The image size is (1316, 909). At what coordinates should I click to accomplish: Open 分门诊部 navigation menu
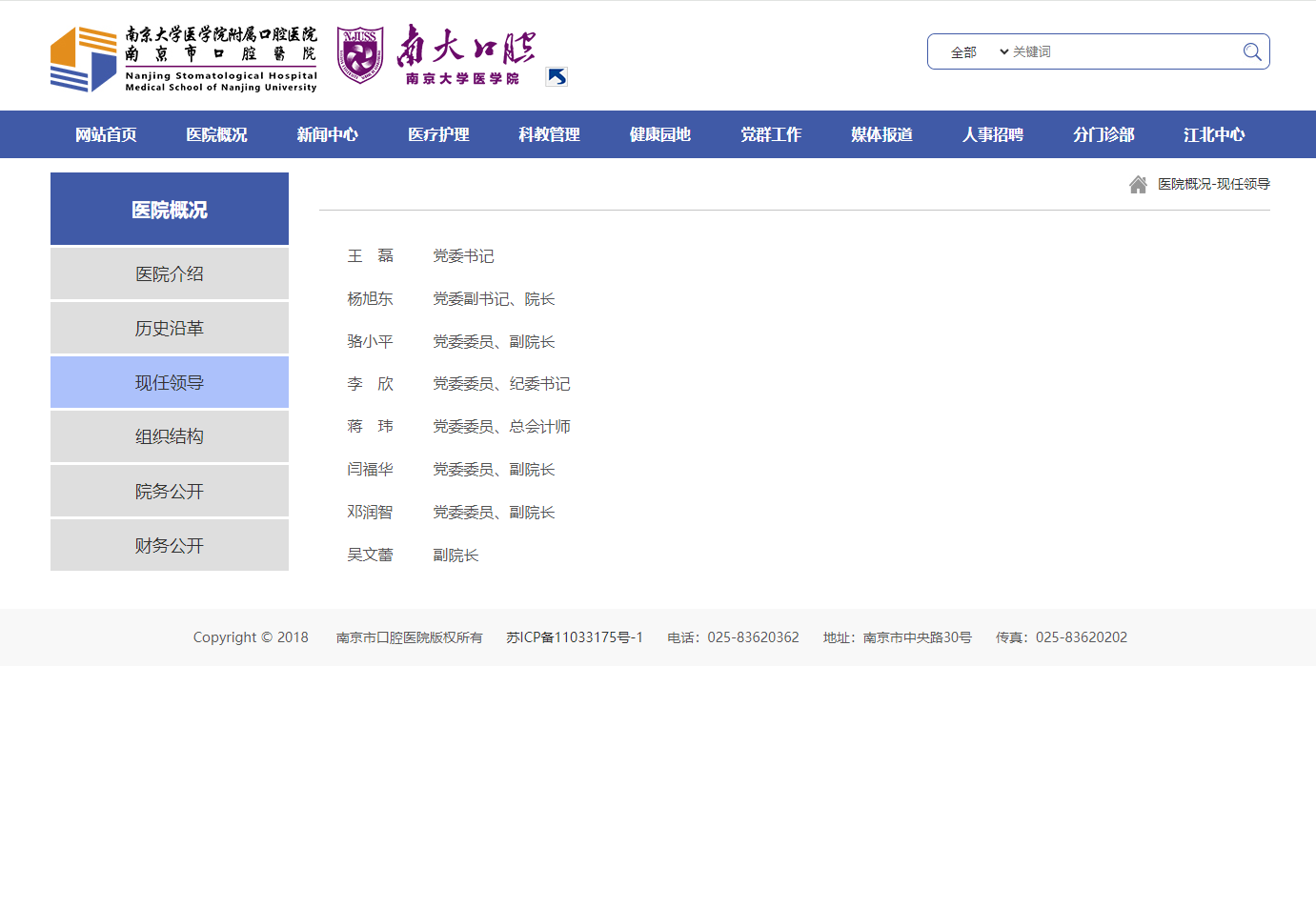[1103, 134]
